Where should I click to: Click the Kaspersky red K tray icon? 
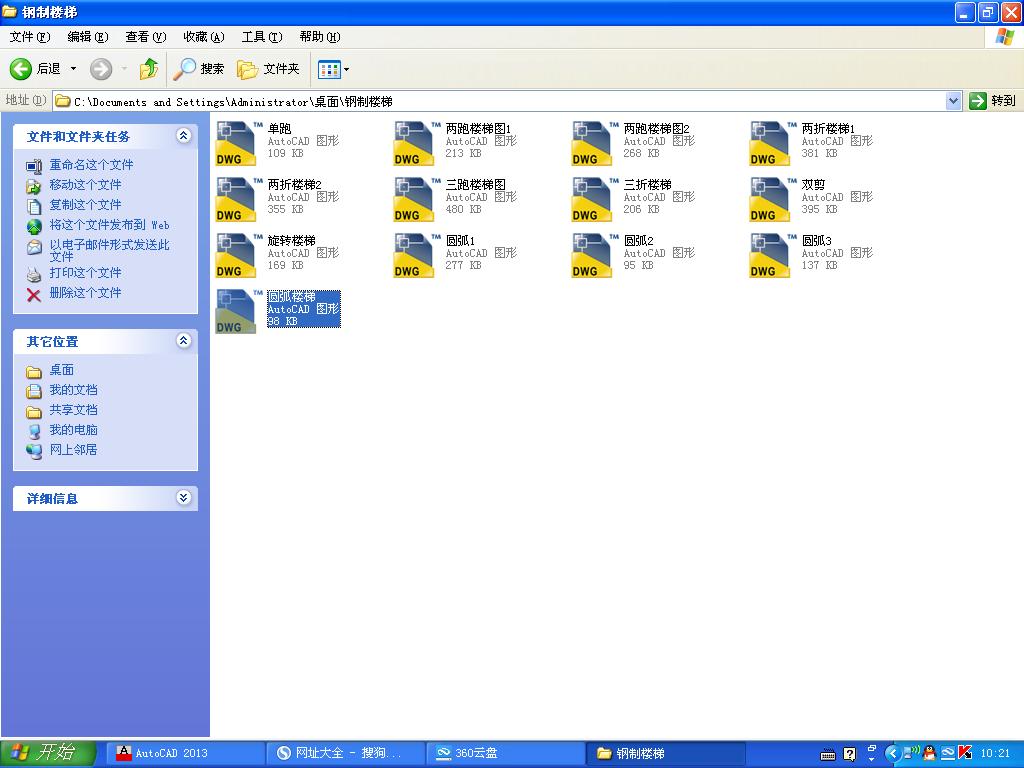(x=965, y=753)
